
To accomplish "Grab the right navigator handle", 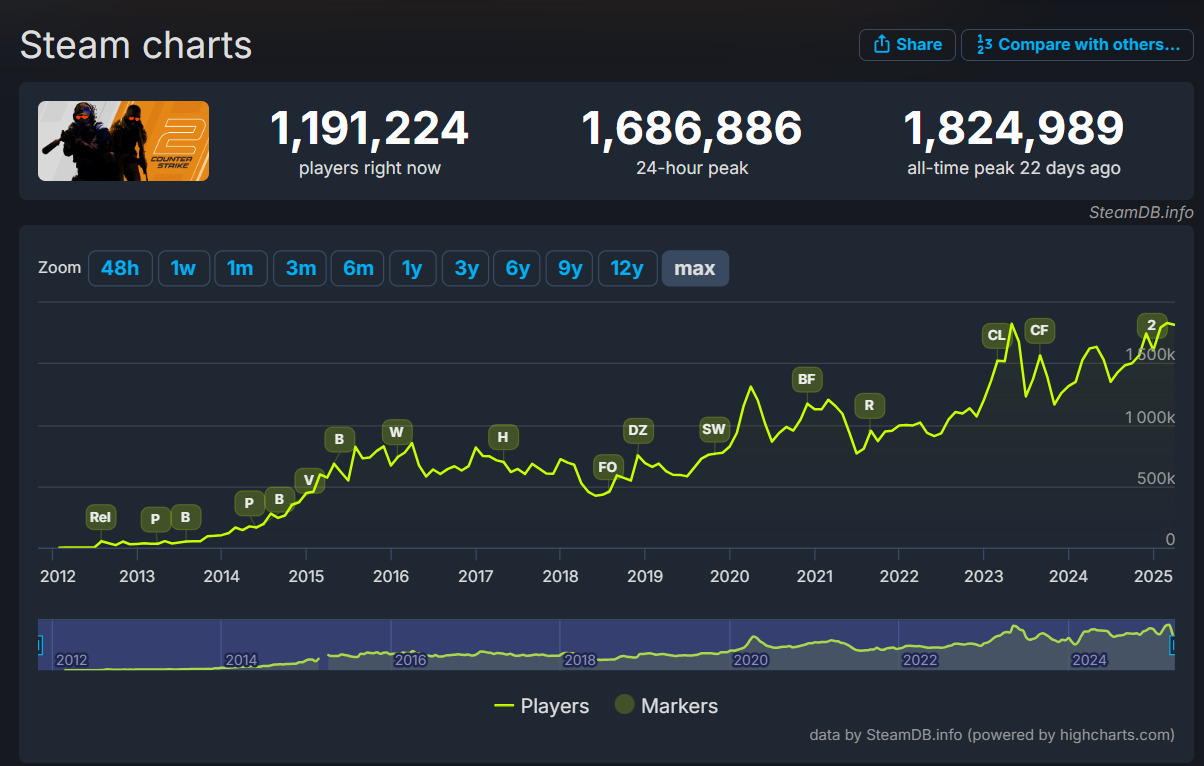I will (1174, 645).
